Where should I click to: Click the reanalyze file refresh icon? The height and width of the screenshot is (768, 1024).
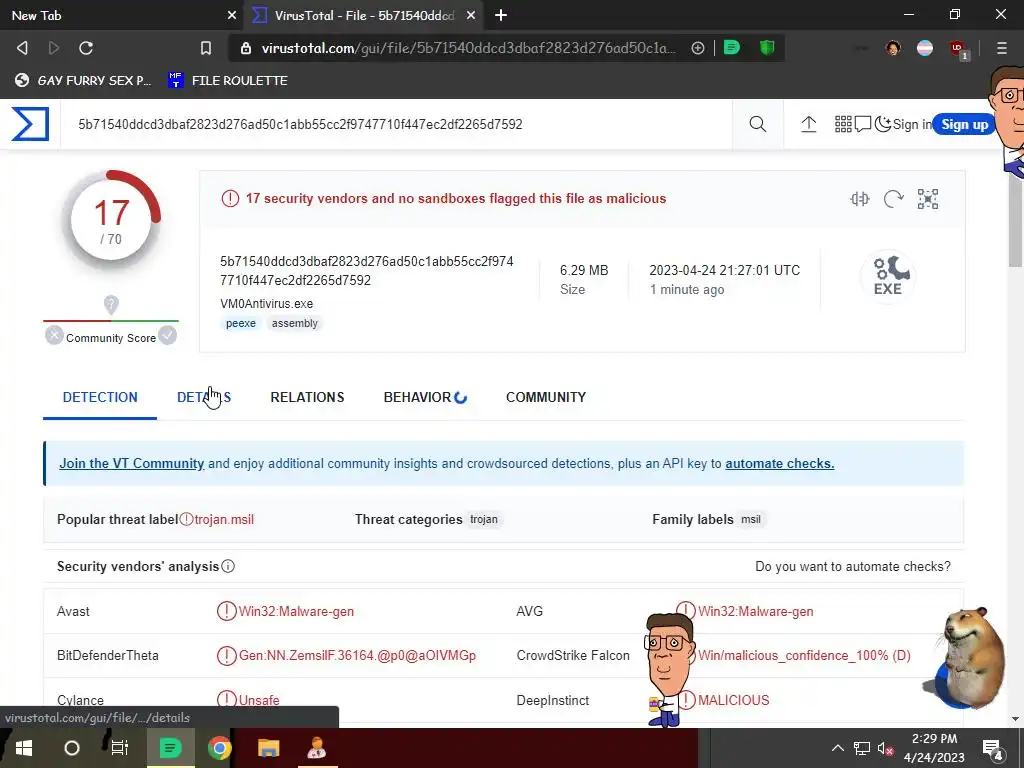click(x=893, y=199)
